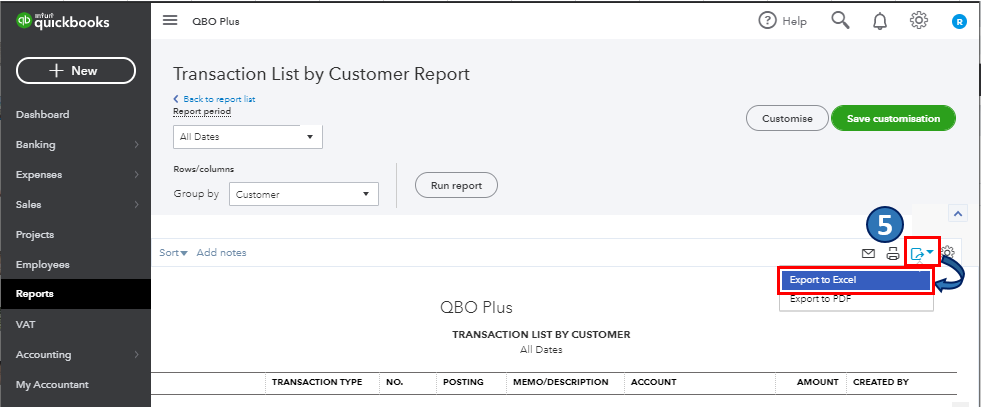Print the report using printer icon

[892, 253]
